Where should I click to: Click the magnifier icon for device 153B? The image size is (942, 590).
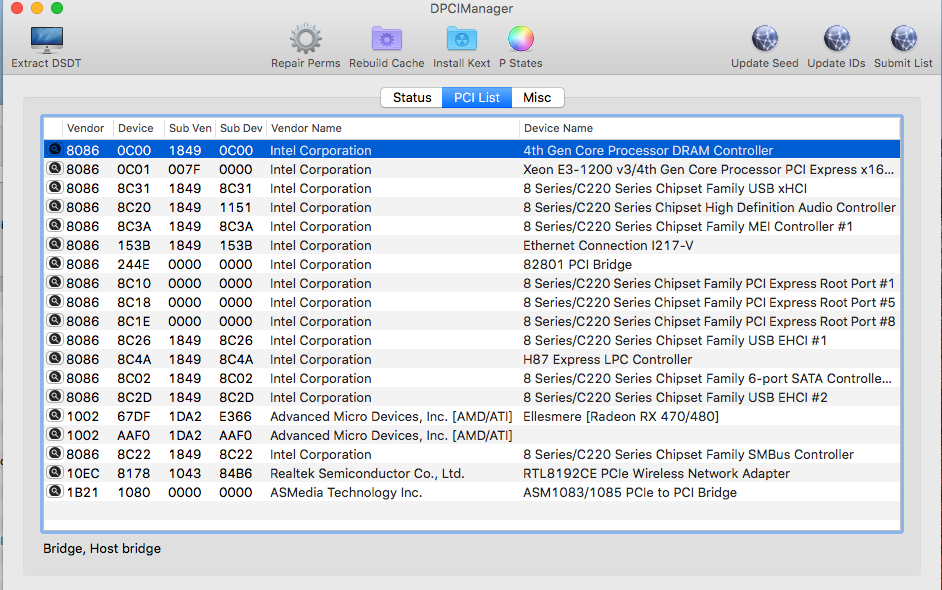click(55, 245)
